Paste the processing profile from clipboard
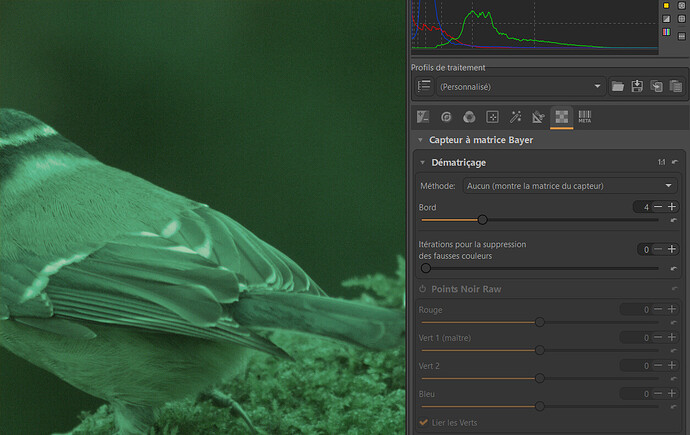Screen dimensions: 690x435 675,87
